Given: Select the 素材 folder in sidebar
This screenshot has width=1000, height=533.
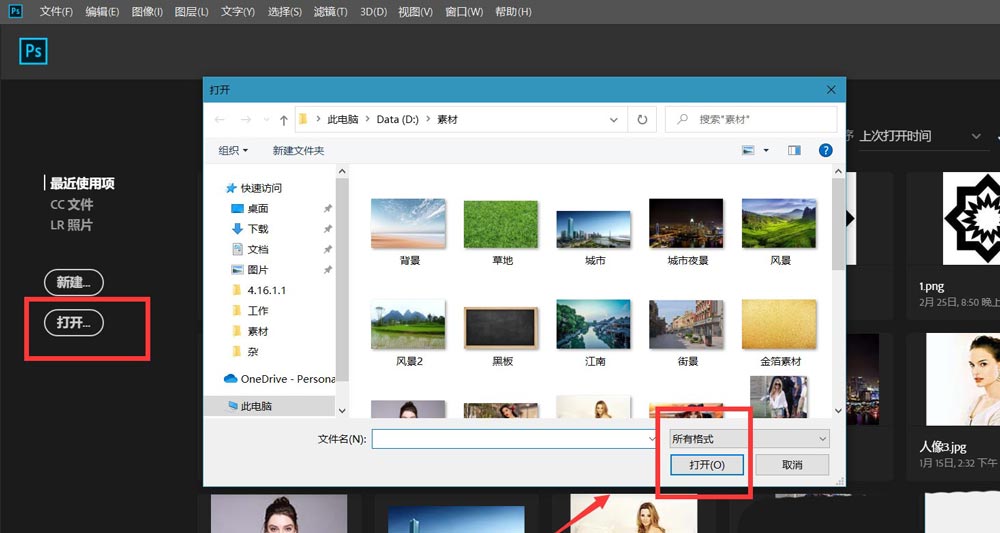Looking at the screenshot, I should click(x=250, y=331).
